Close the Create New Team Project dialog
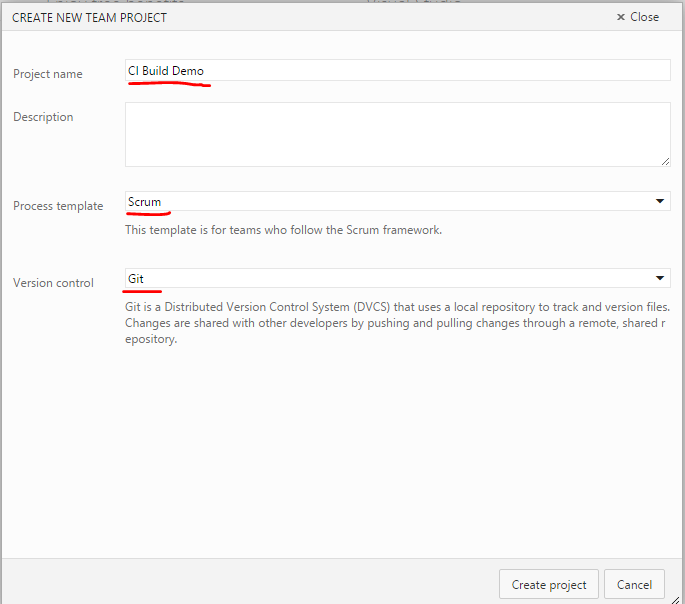685x604 pixels. coord(637,17)
